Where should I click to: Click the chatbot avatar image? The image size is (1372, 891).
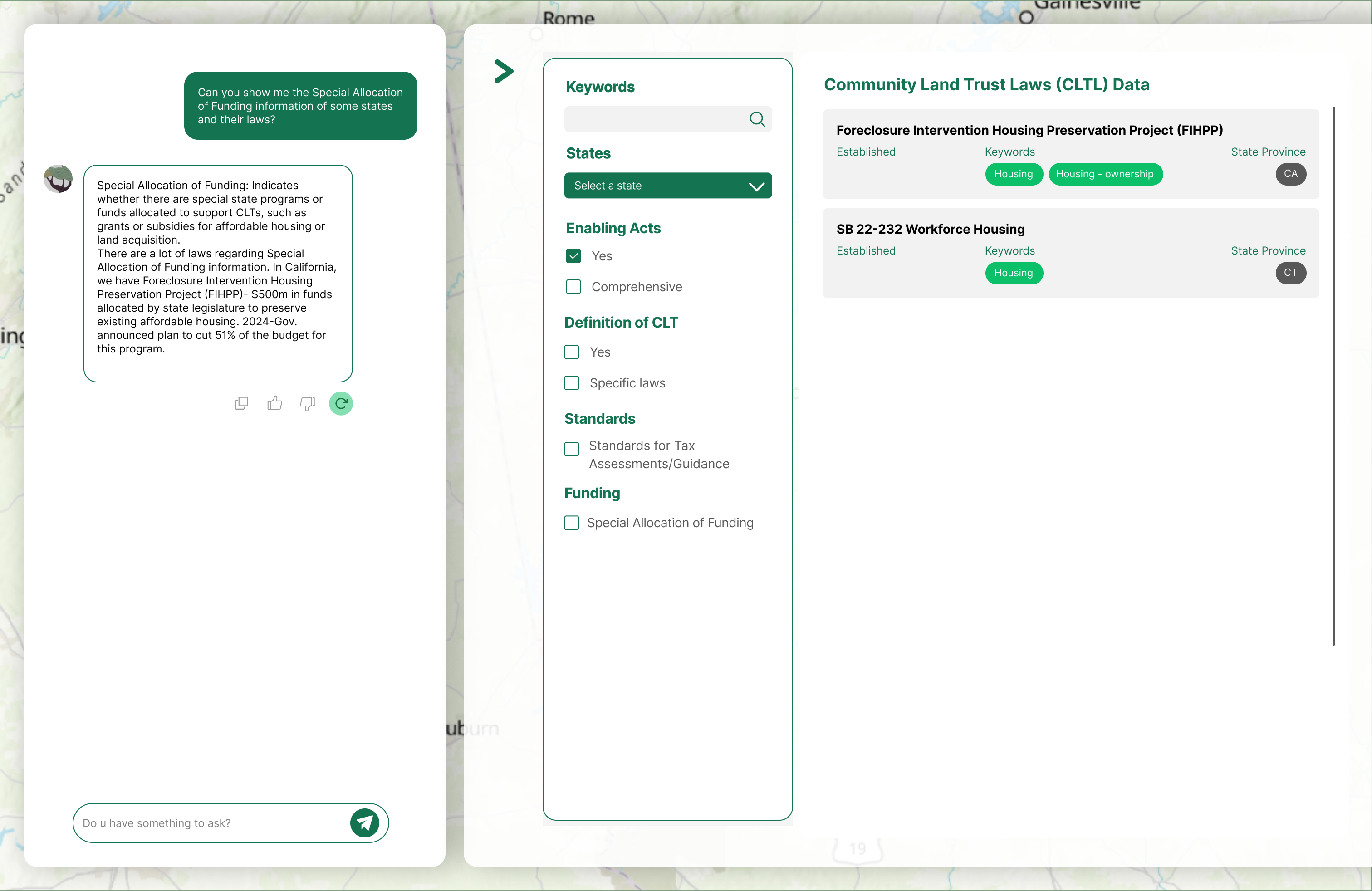(x=58, y=179)
